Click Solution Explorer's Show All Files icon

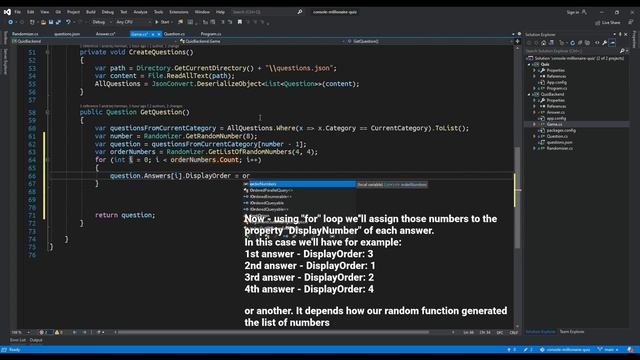(587, 42)
